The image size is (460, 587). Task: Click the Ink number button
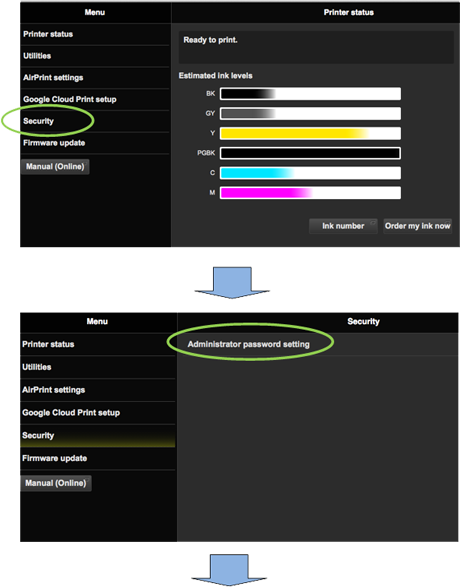(343, 226)
